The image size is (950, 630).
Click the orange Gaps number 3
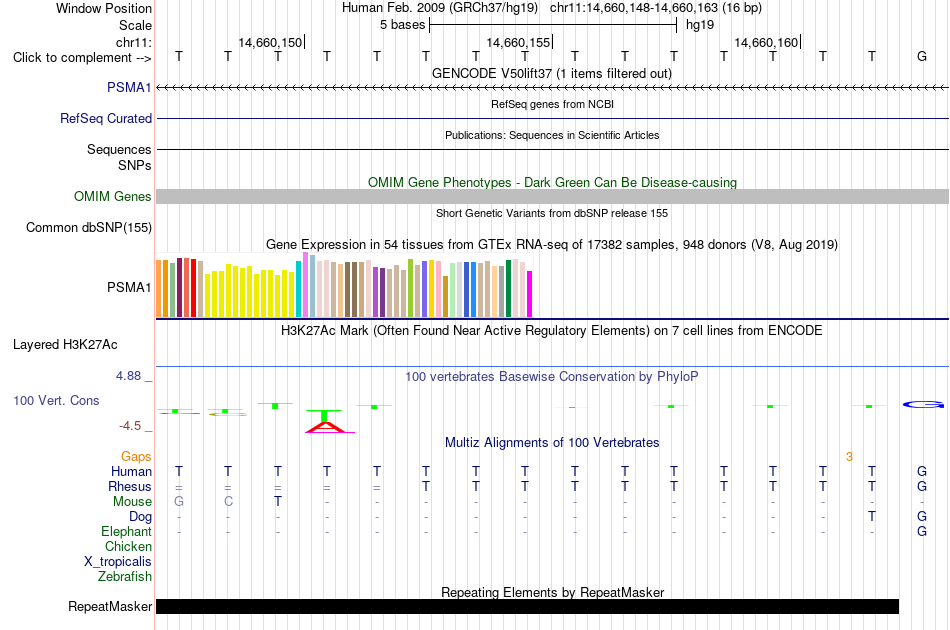(849, 457)
